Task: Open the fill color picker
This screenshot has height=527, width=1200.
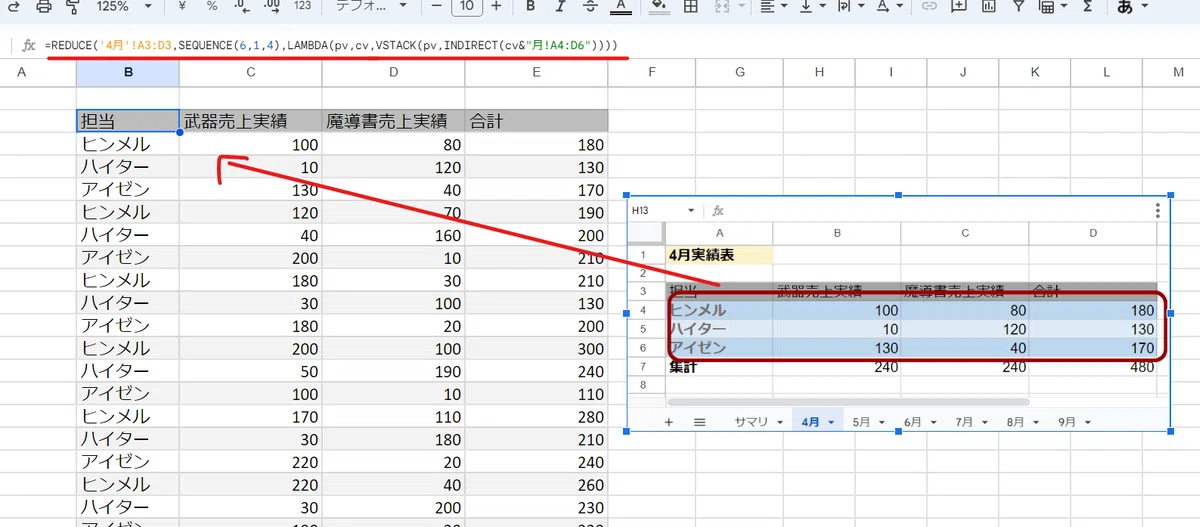Action: (x=659, y=6)
